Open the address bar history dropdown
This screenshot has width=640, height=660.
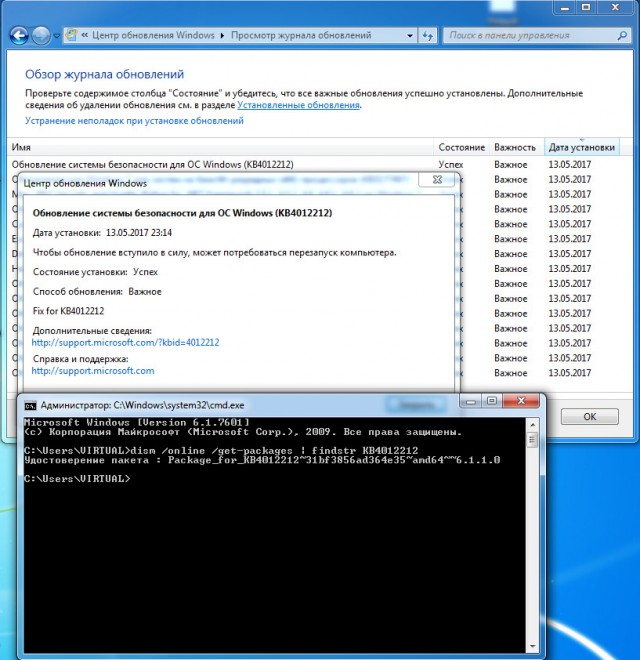pyautogui.click(x=410, y=36)
